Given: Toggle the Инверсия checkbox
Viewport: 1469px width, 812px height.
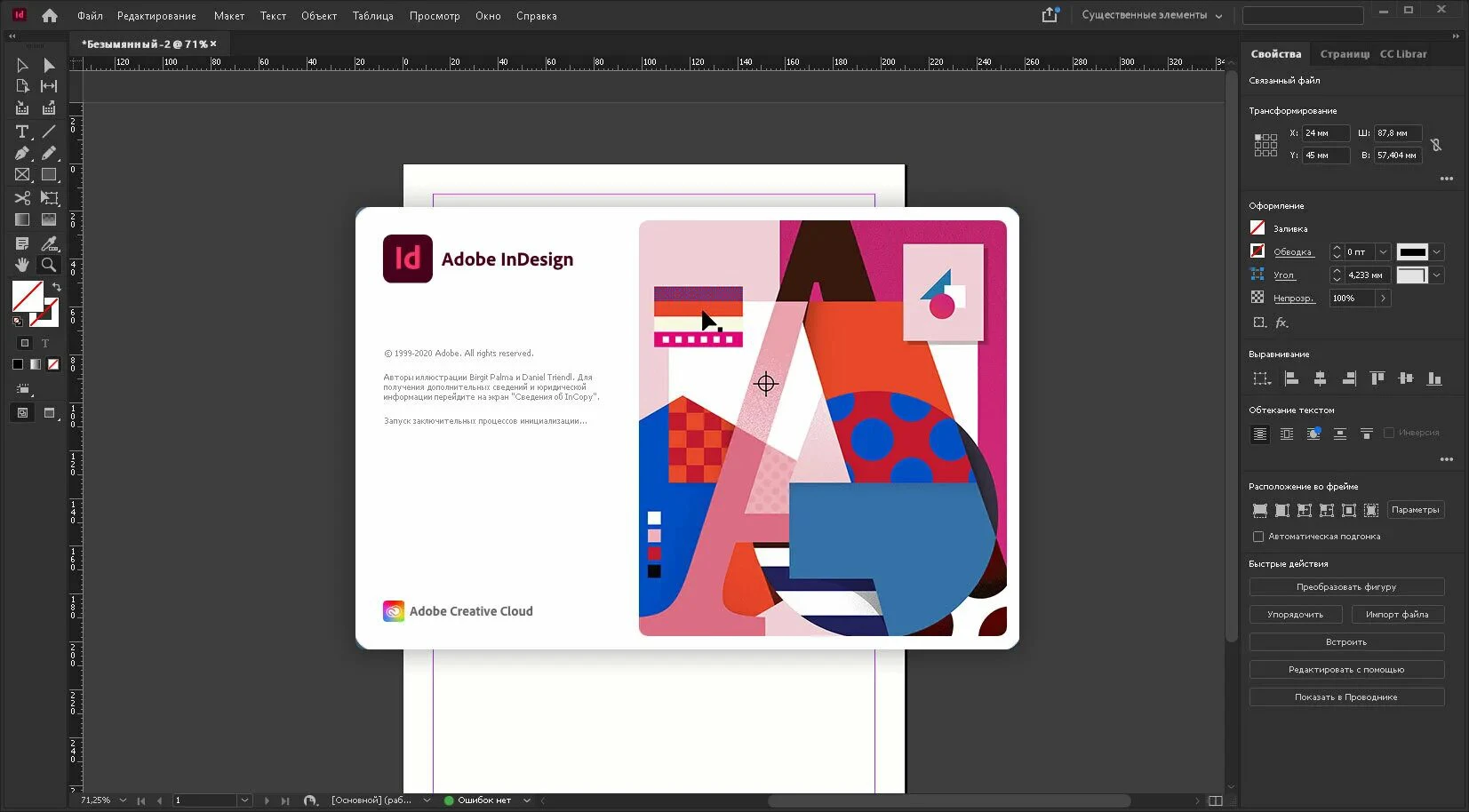Looking at the screenshot, I should [x=1389, y=433].
